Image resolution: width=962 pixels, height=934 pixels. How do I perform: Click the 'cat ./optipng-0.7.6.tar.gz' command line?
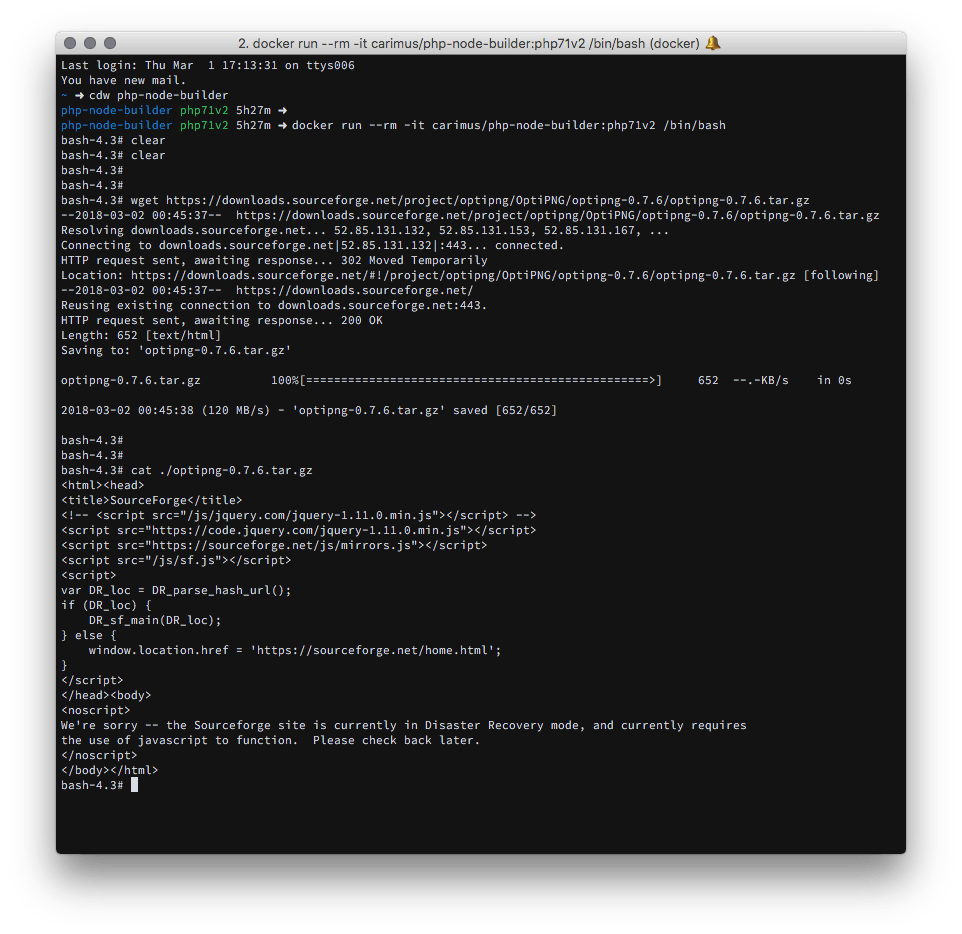(x=187, y=470)
